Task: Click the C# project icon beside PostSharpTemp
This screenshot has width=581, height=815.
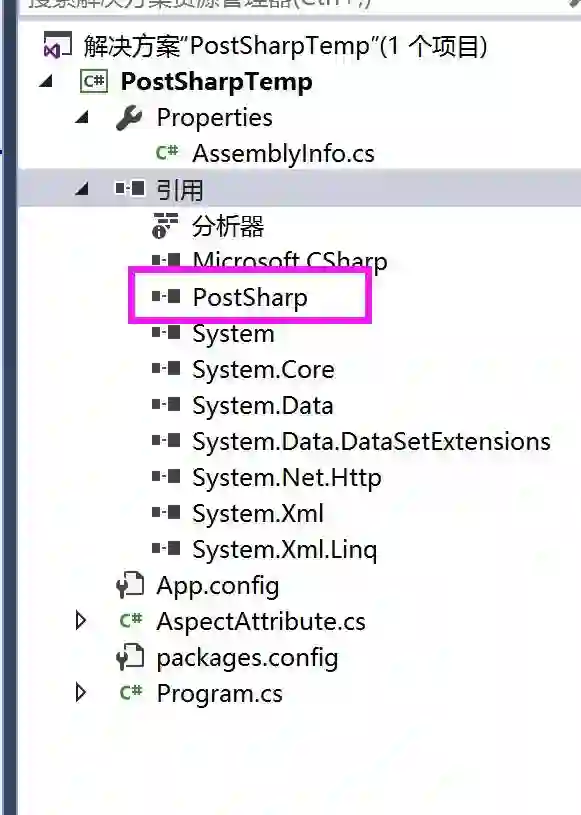Action: point(94,82)
